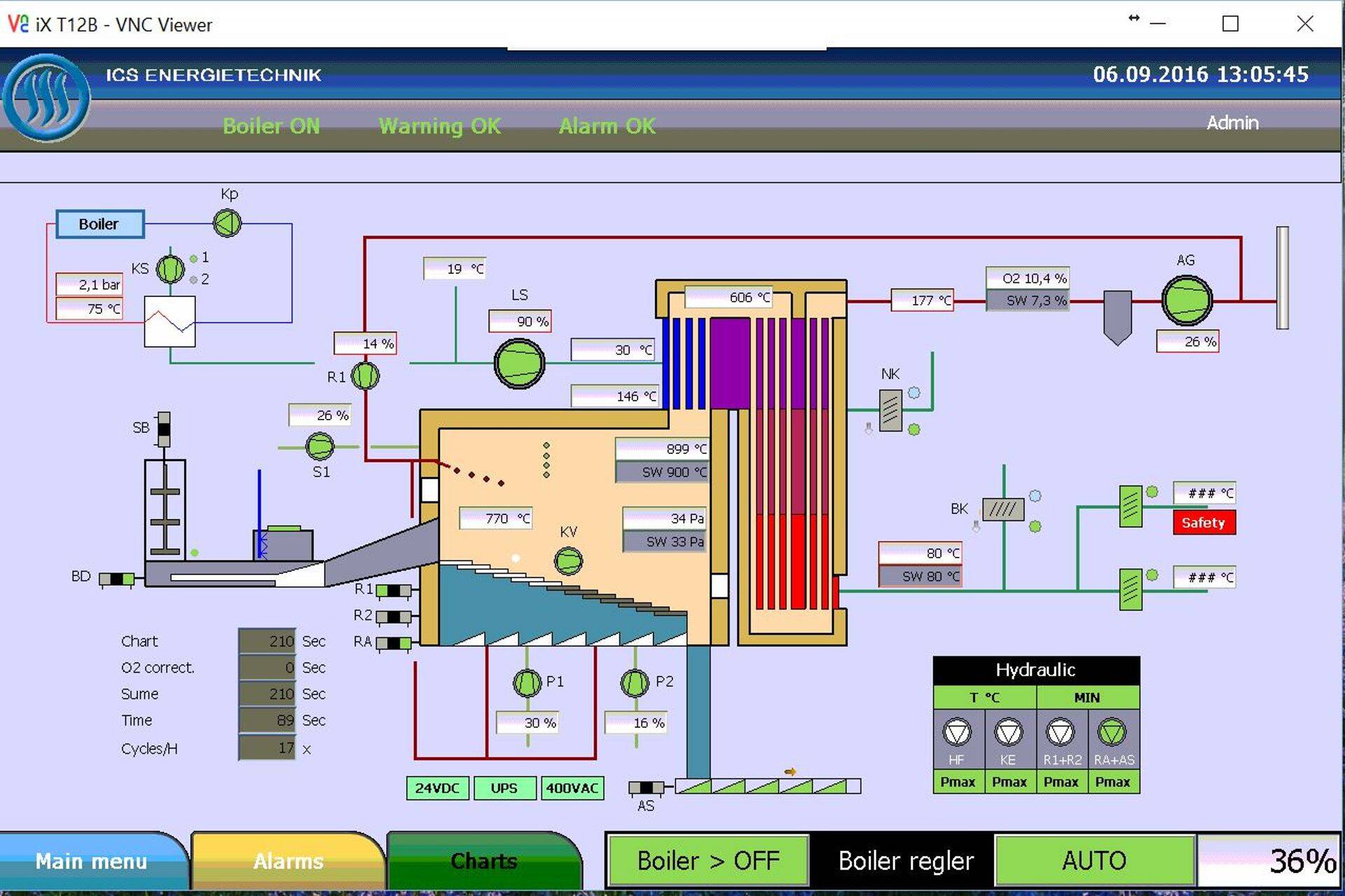Select the Chart 210 Sec field
Image resolution: width=1345 pixels, height=896 pixels.
coord(268,641)
